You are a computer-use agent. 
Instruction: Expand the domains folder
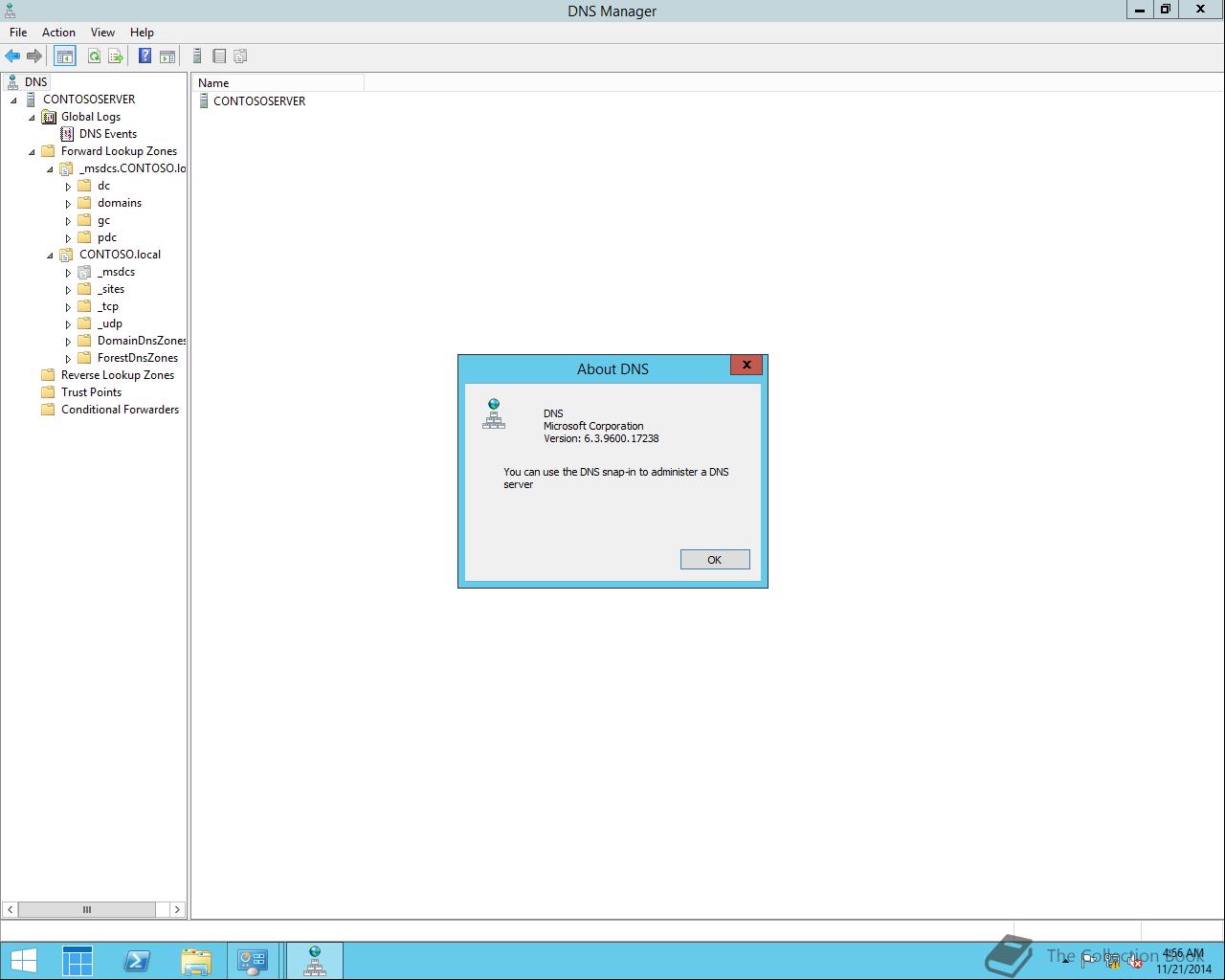(x=68, y=204)
